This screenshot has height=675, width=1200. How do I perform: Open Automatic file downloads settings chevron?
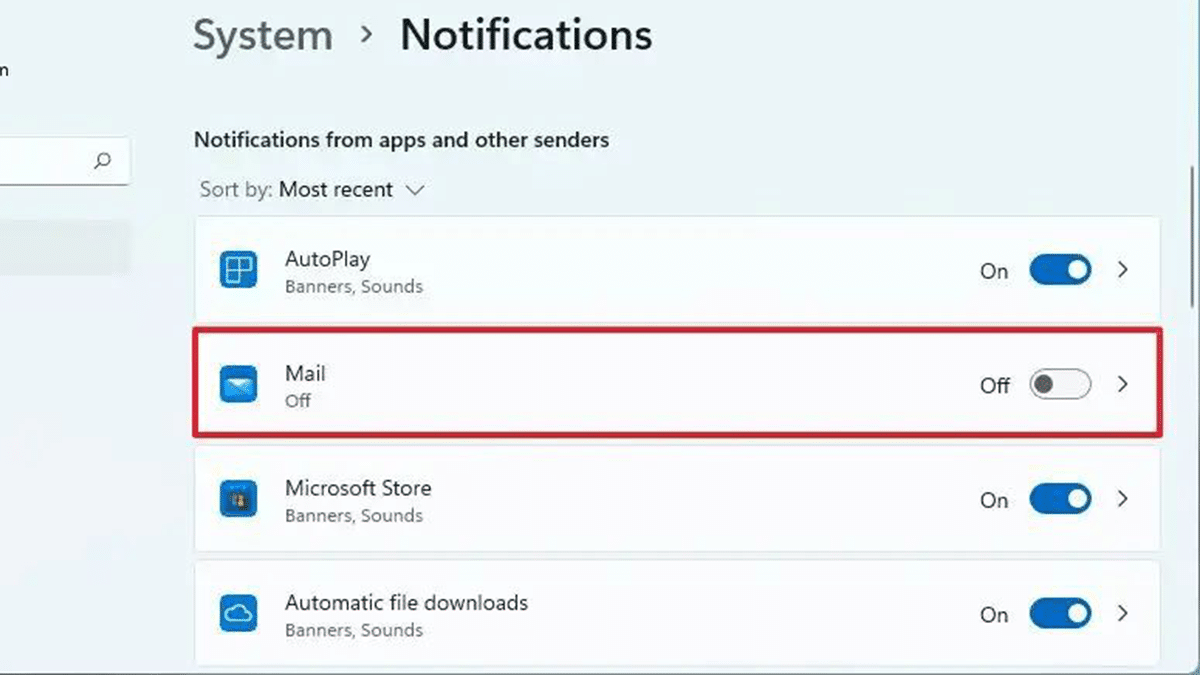[x=1123, y=613]
